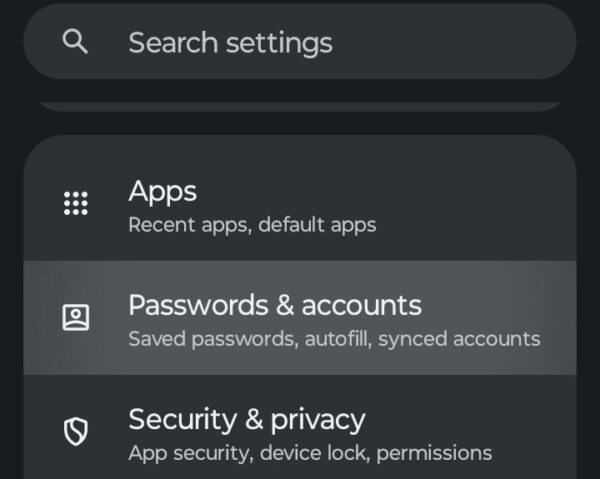Click "App security, device lock, permissions" subtitle
The width and height of the screenshot is (600, 479).
click(x=310, y=452)
